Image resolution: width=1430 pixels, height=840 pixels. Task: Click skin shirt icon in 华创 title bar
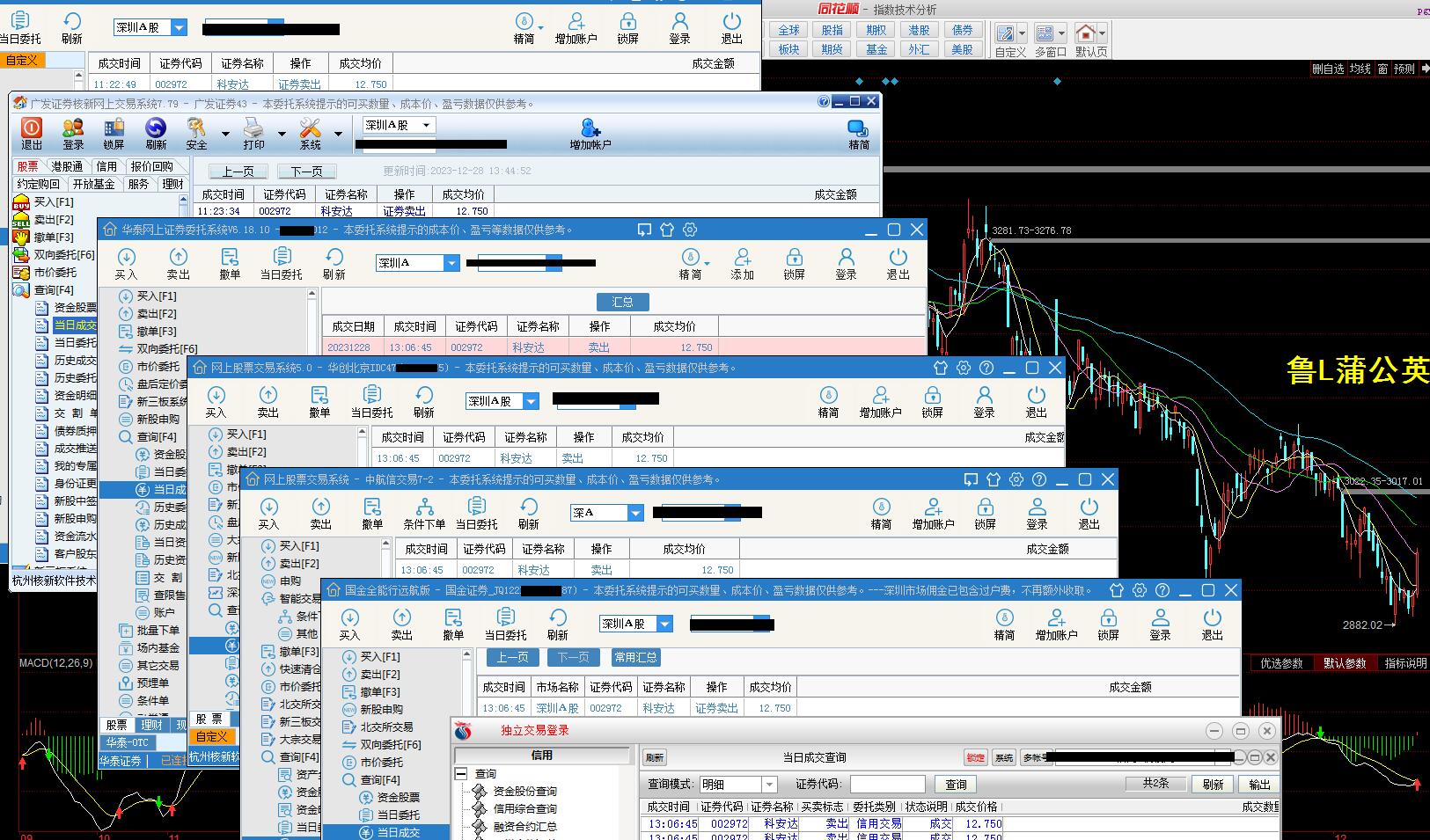(x=941, y=368)
